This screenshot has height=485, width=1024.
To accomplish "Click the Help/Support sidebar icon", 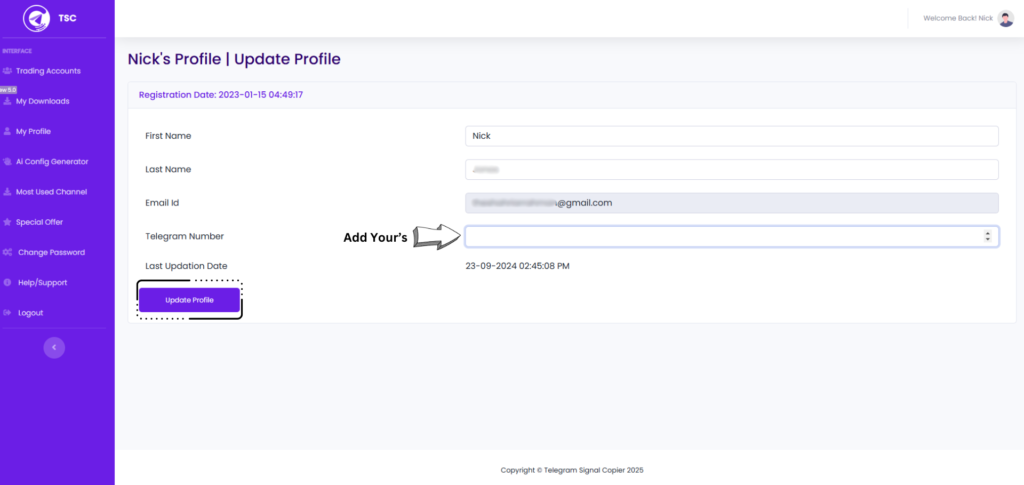I will 7,283.
